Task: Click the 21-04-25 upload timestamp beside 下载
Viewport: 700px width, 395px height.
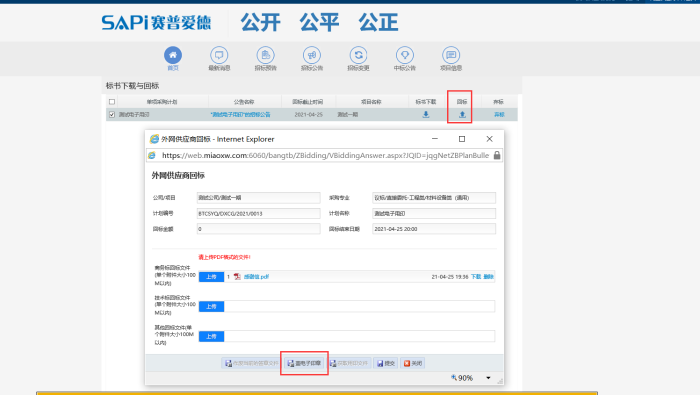Action: click(450, 277)
